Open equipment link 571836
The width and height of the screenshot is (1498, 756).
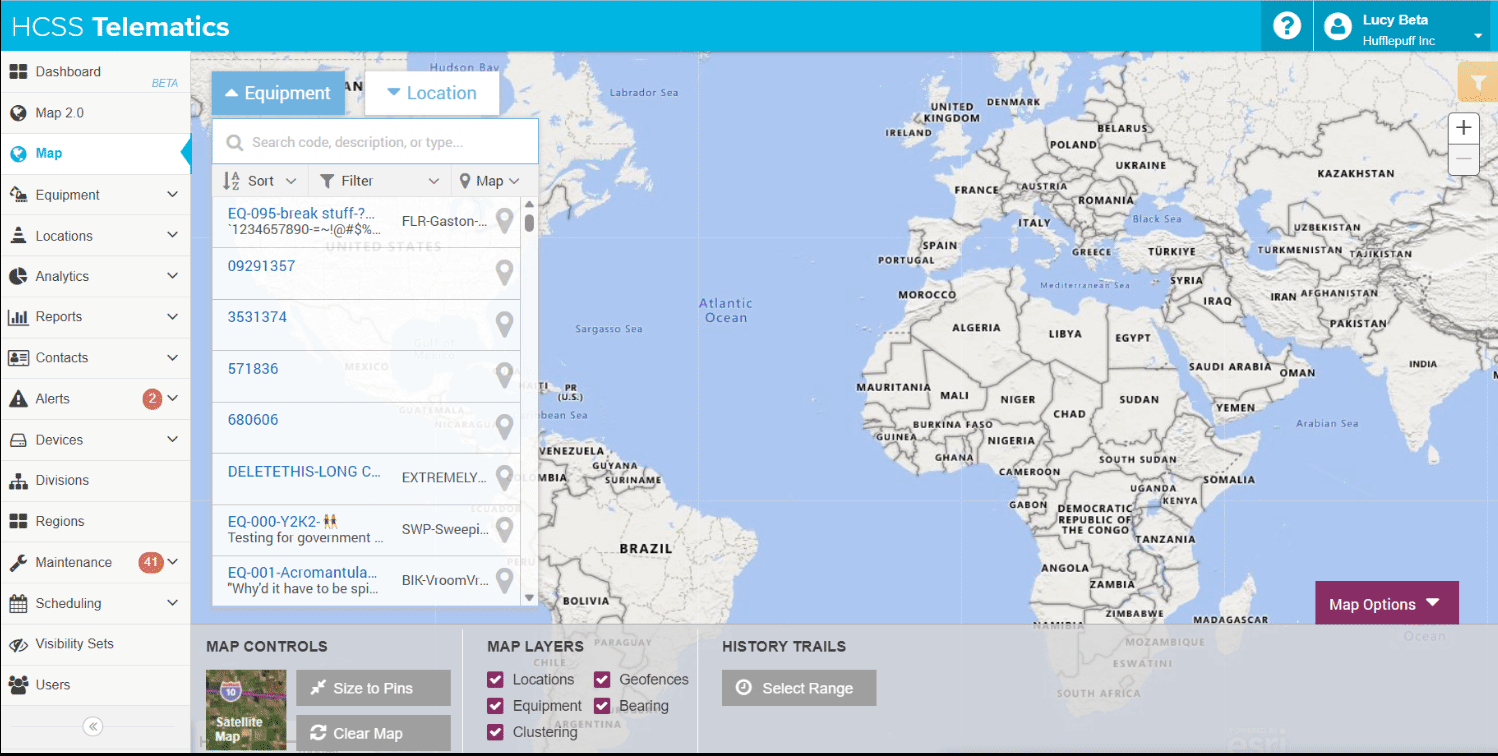[x=253, y=369]
